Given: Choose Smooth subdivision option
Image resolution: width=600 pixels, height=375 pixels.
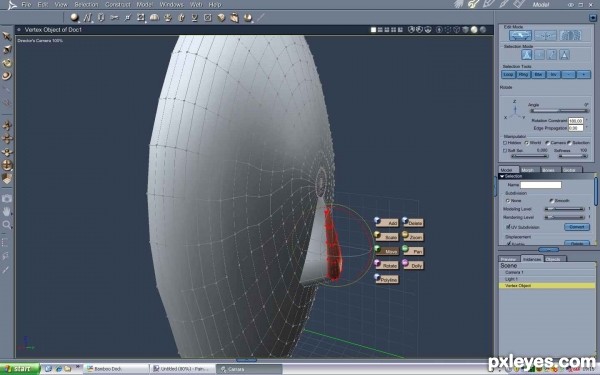Looking at the screenshot, I should pos(551,201).
